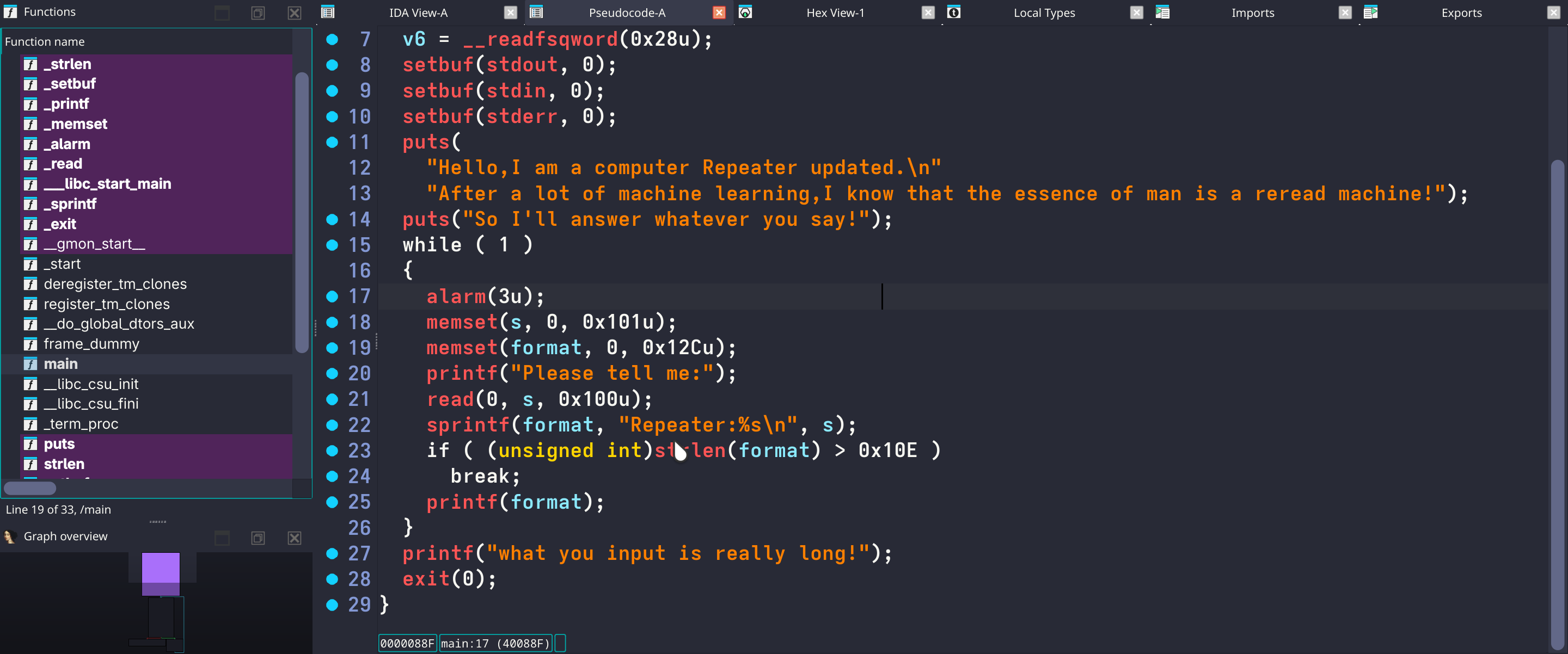This screenshot has width=1568, height=654.
Task: Toggle the breakpoint dot on line 11
Action: (332, 143)
